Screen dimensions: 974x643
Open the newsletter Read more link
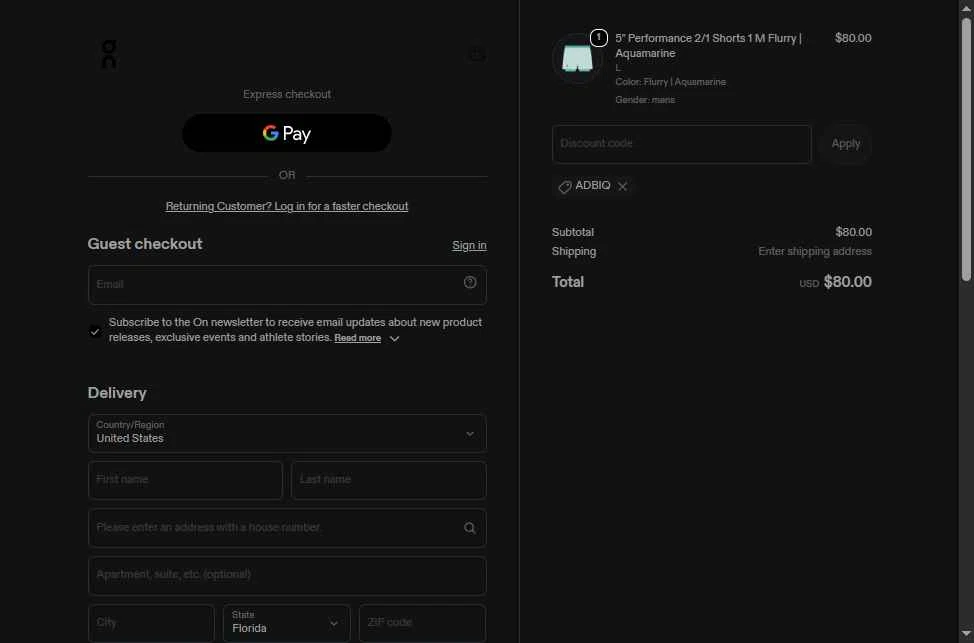click(357, 338)
